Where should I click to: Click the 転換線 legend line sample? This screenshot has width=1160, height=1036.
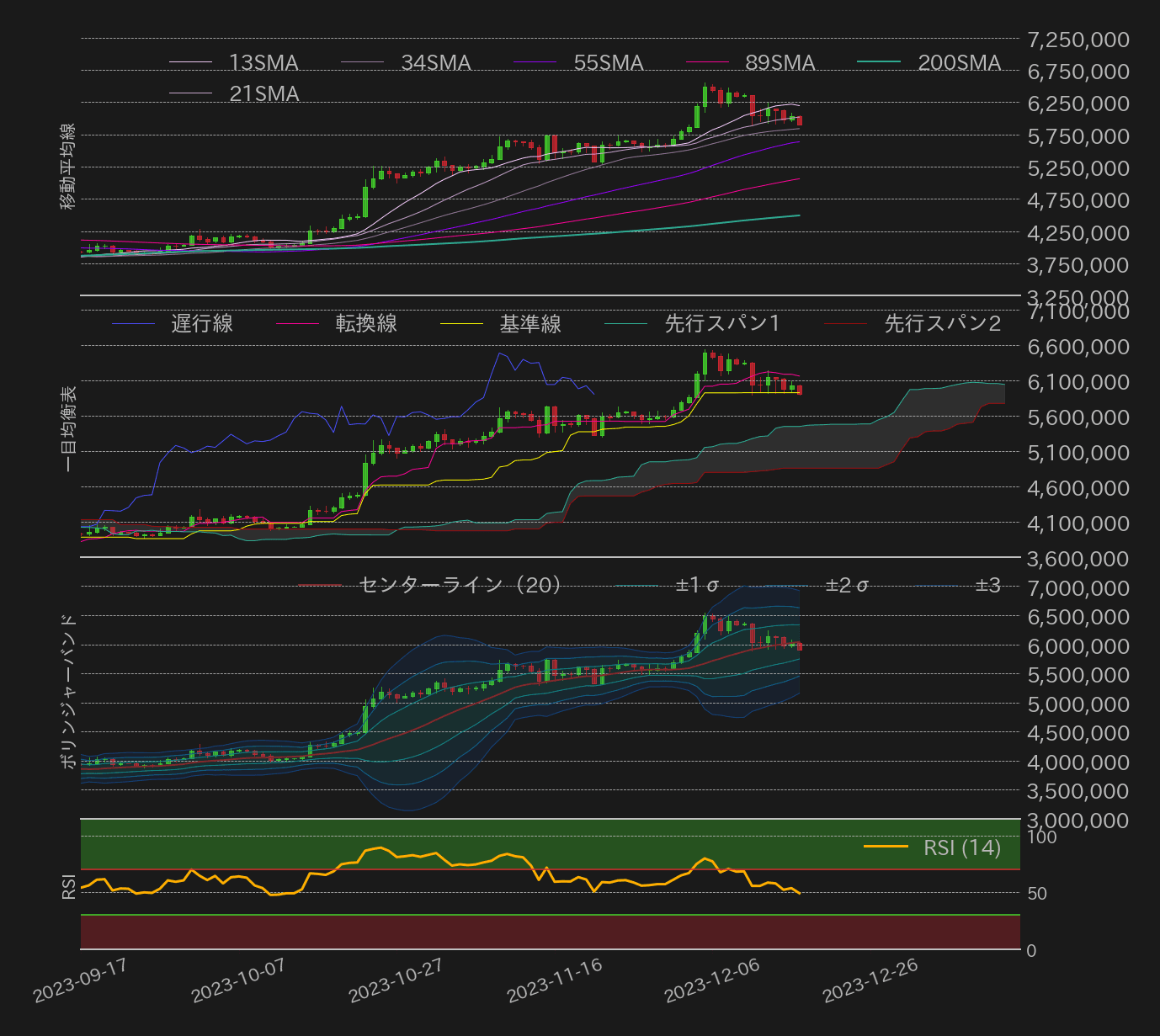(x=297, y=324)
